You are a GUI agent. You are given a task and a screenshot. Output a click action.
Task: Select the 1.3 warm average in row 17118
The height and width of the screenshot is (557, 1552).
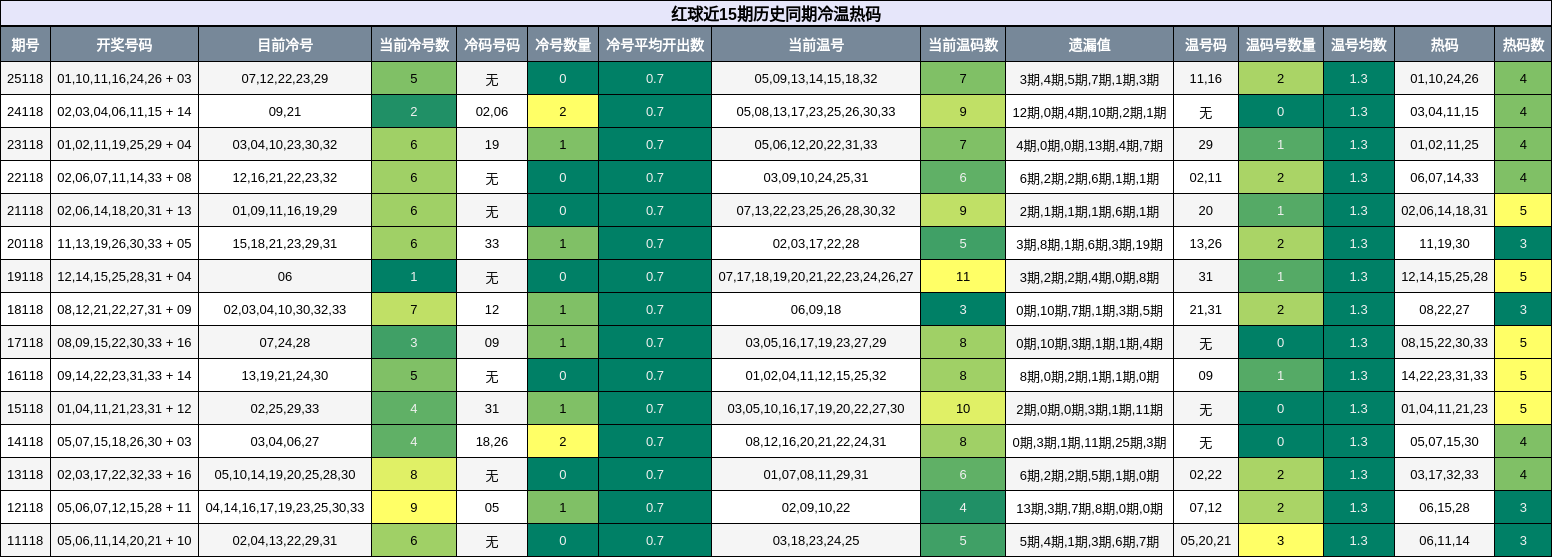pyautogui.click(x=1359, y=342)
